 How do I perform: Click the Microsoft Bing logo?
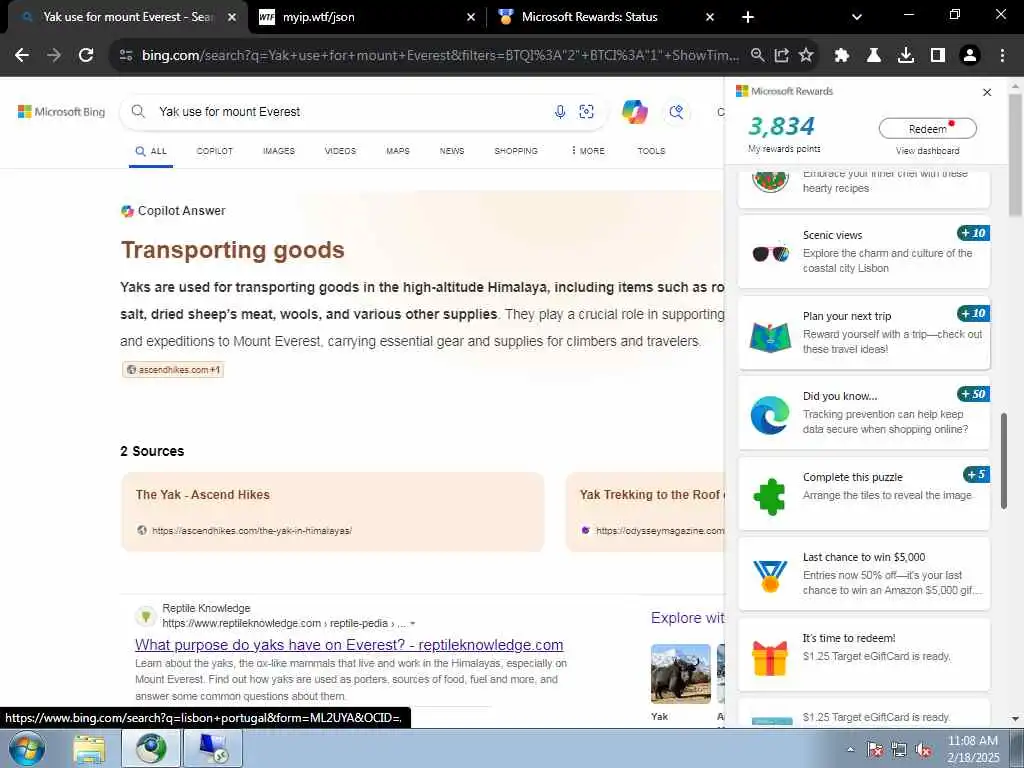click(x=61, y=112)
